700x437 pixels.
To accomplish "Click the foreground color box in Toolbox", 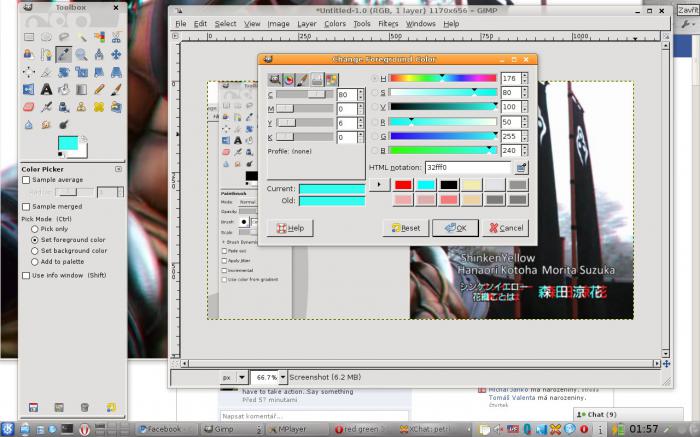I will [x=68, y=143].
